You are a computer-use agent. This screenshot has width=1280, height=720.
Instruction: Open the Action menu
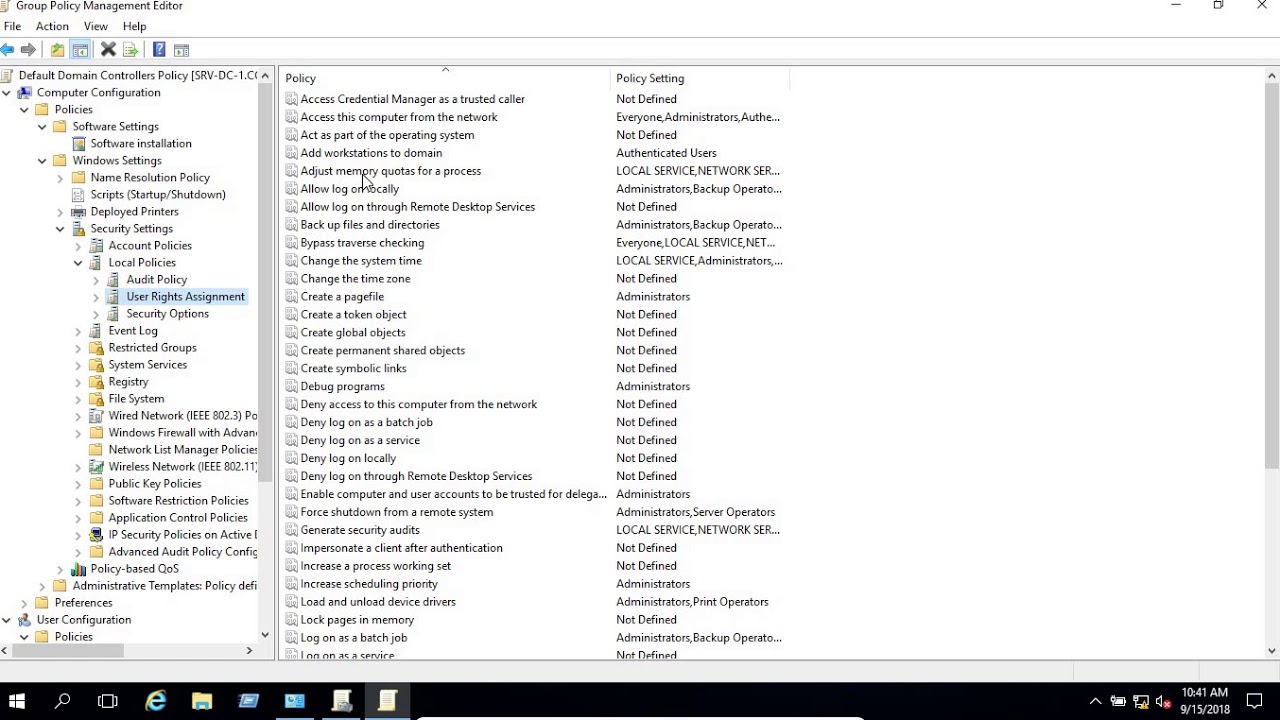52,26
